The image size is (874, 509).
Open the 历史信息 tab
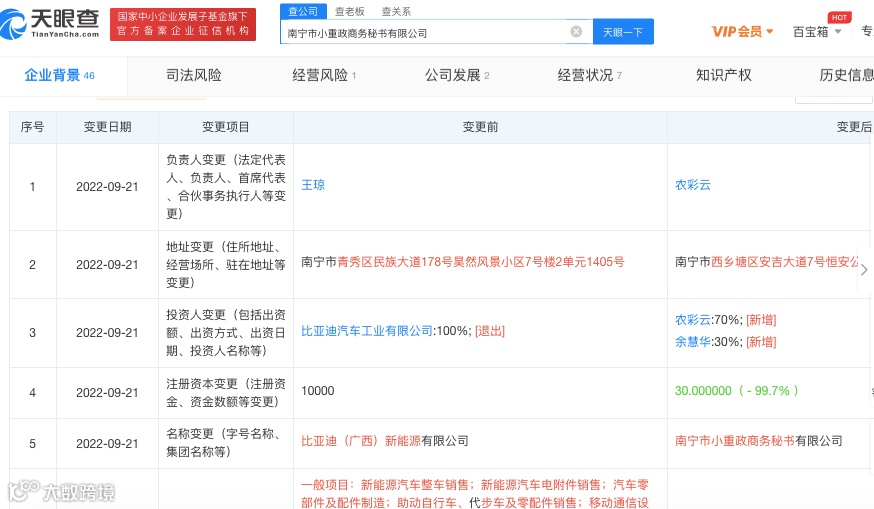[x=846, y=75]
